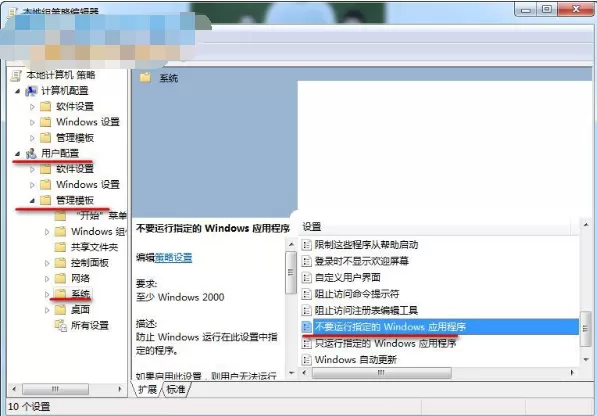Select folder icon of 管理模板 under 计算机配置
The width and height of the screenshot is (597, 416).
[45, 138]
